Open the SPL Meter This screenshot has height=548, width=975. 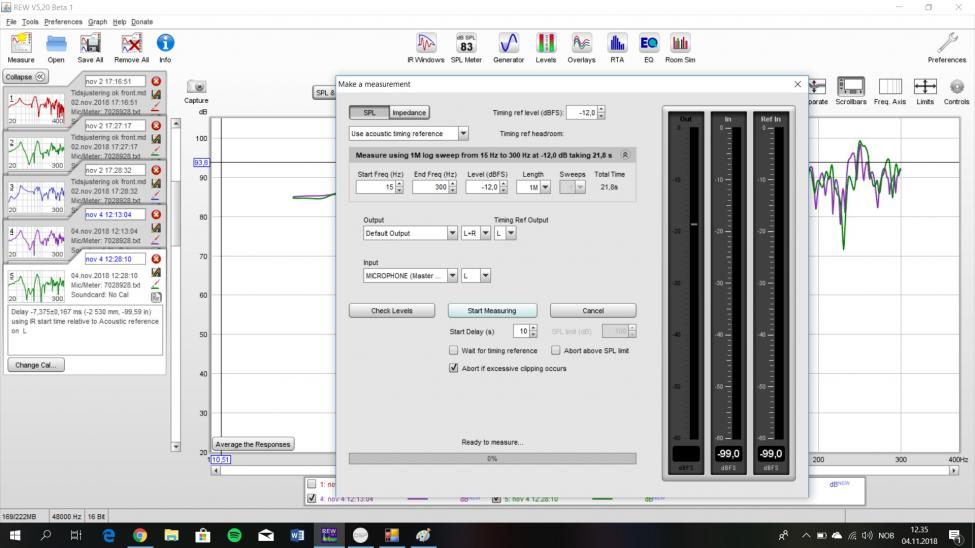(466, 45)
